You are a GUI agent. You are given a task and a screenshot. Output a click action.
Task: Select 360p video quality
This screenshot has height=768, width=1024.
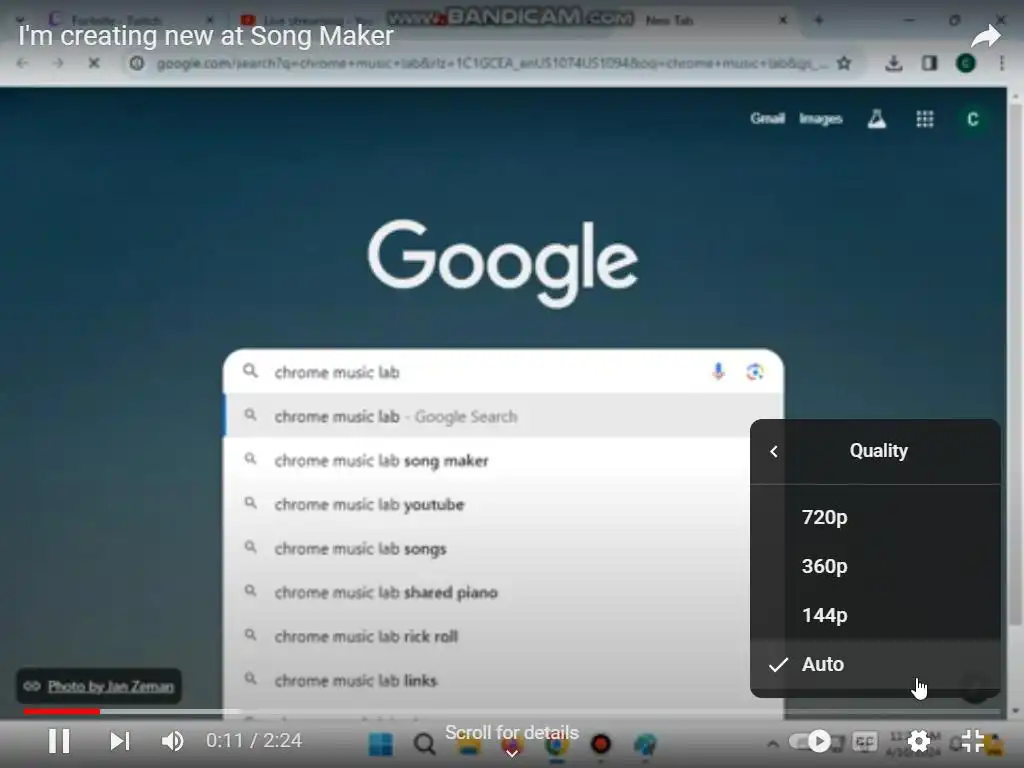tap(875, 566)
